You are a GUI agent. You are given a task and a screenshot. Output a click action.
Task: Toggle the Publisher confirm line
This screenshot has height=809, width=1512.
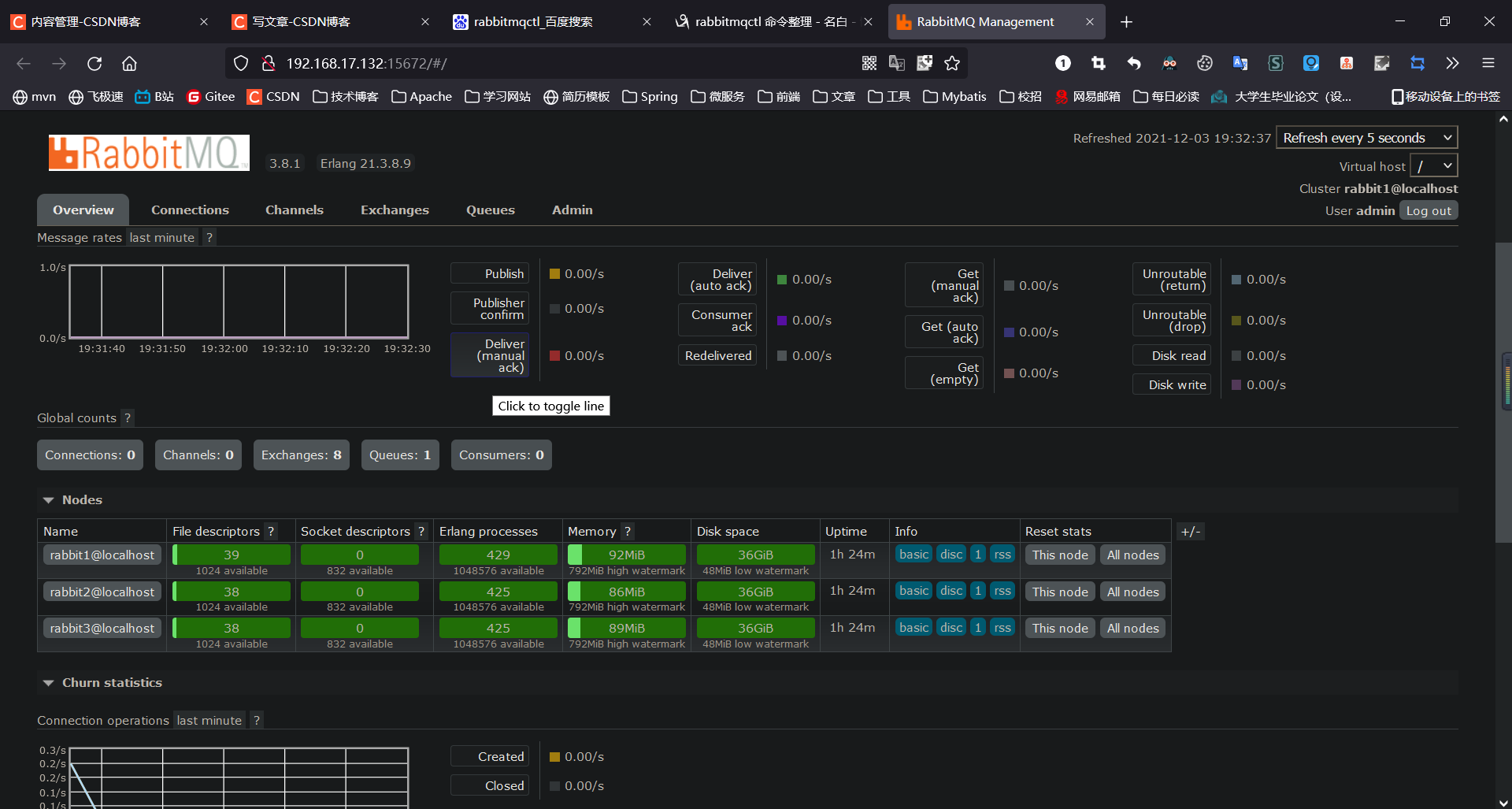(x=490, y=308)
